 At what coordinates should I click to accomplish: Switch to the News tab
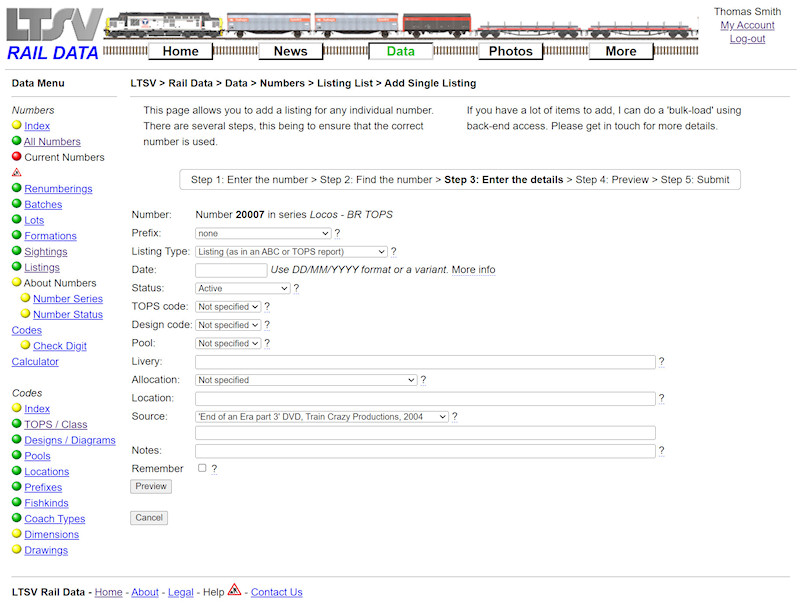(291, 50)
